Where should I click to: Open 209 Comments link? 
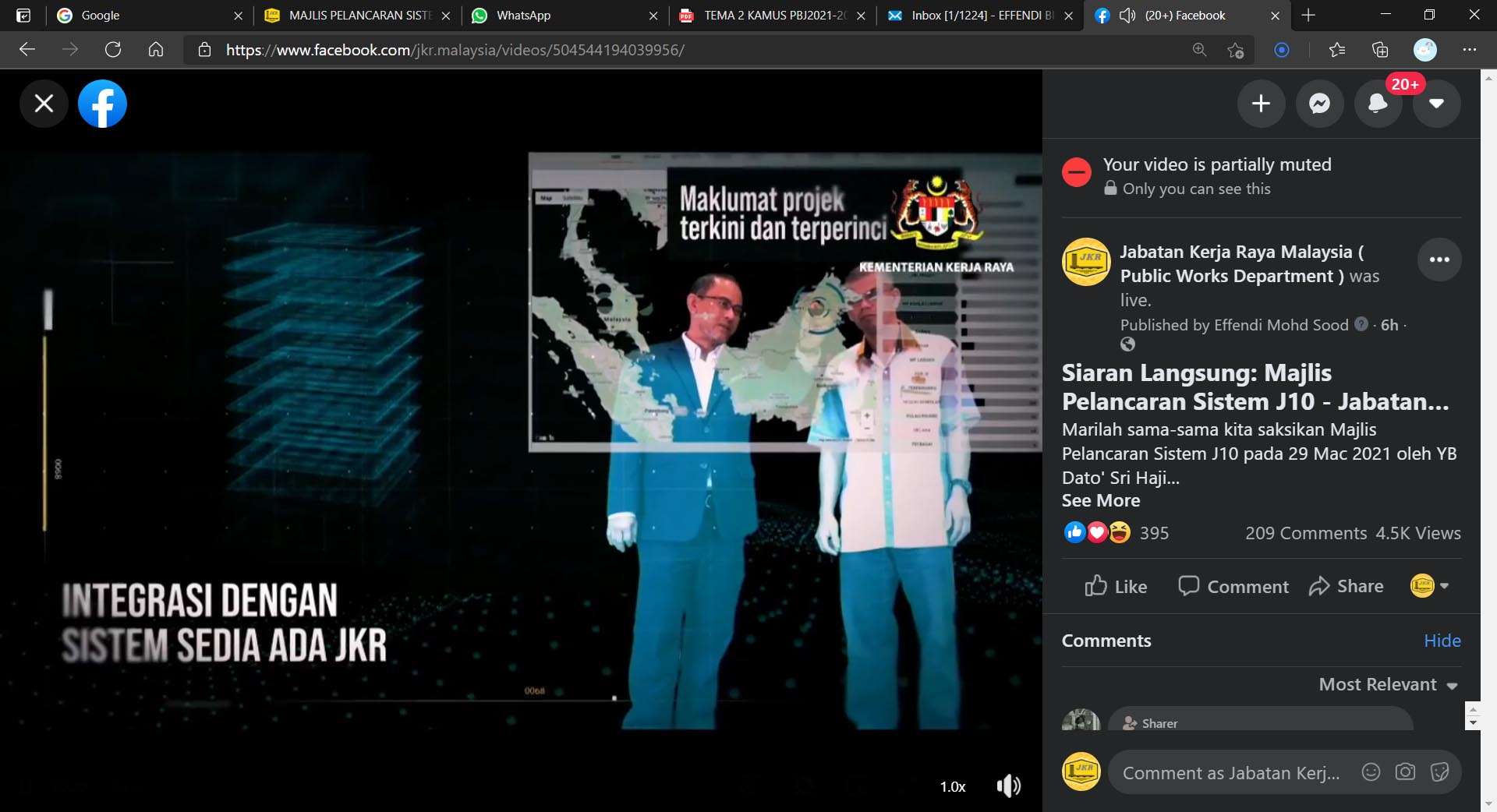pyautogui.click(x=1306, y=533)
